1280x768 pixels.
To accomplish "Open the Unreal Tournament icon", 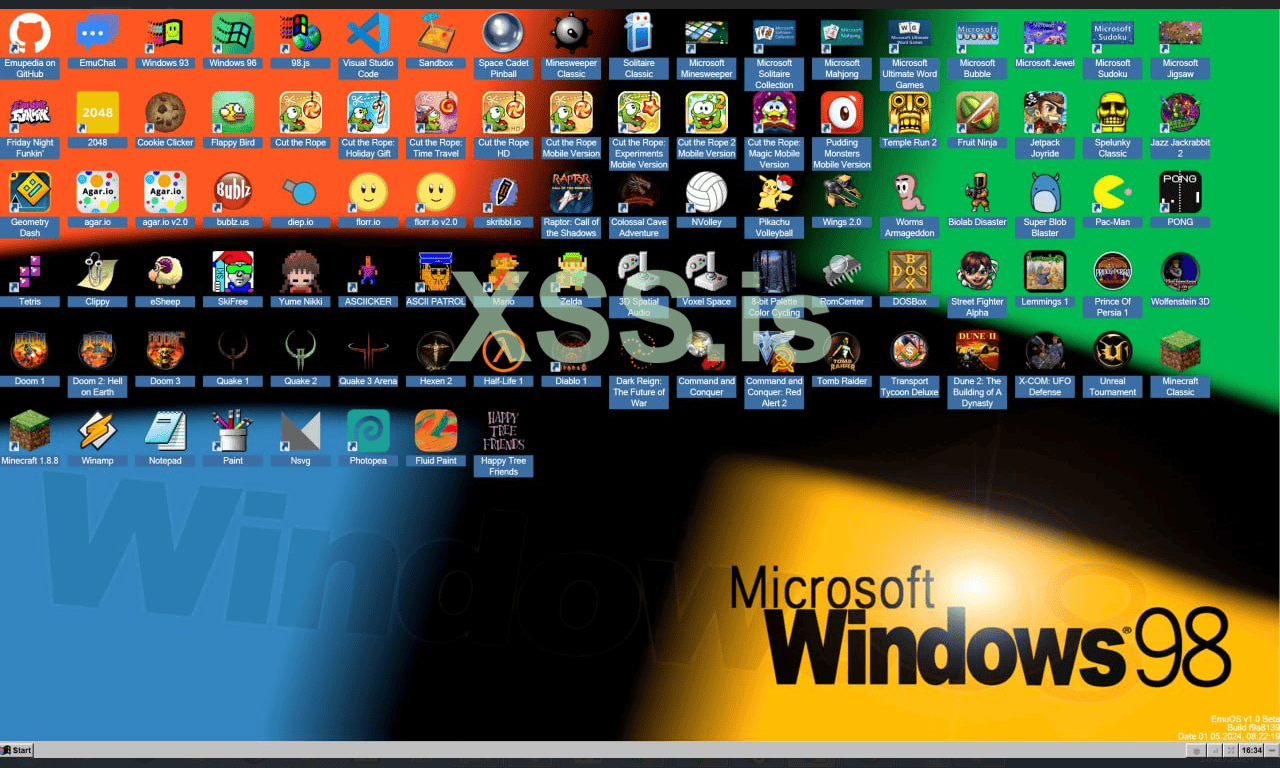I will click(x=1113, y=351).
